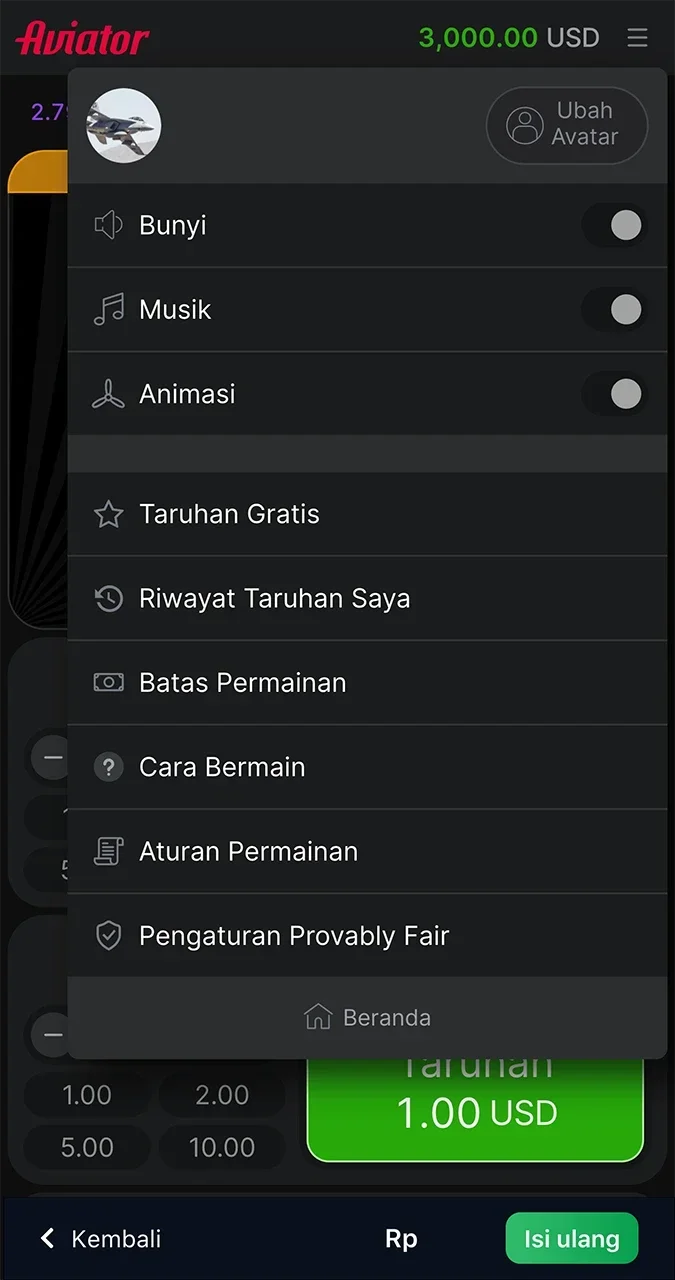The image size is (675, 1280).
Task: Click the star icon for Taruhan Gratis
Action: point(108,514)
